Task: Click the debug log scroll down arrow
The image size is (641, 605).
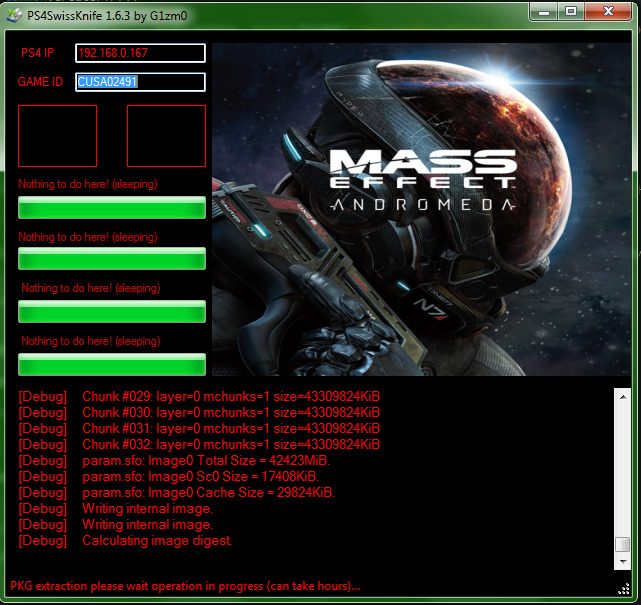Action: tap(622, 560)
